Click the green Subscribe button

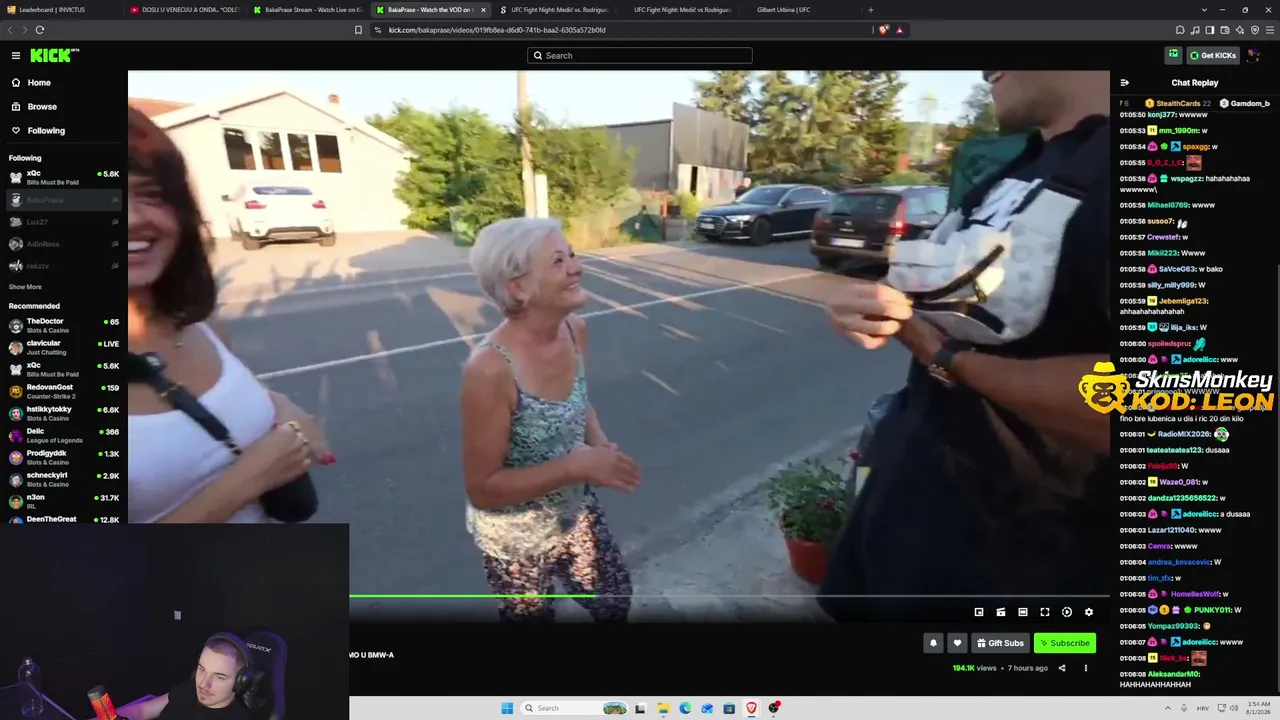click(1065, 643)
